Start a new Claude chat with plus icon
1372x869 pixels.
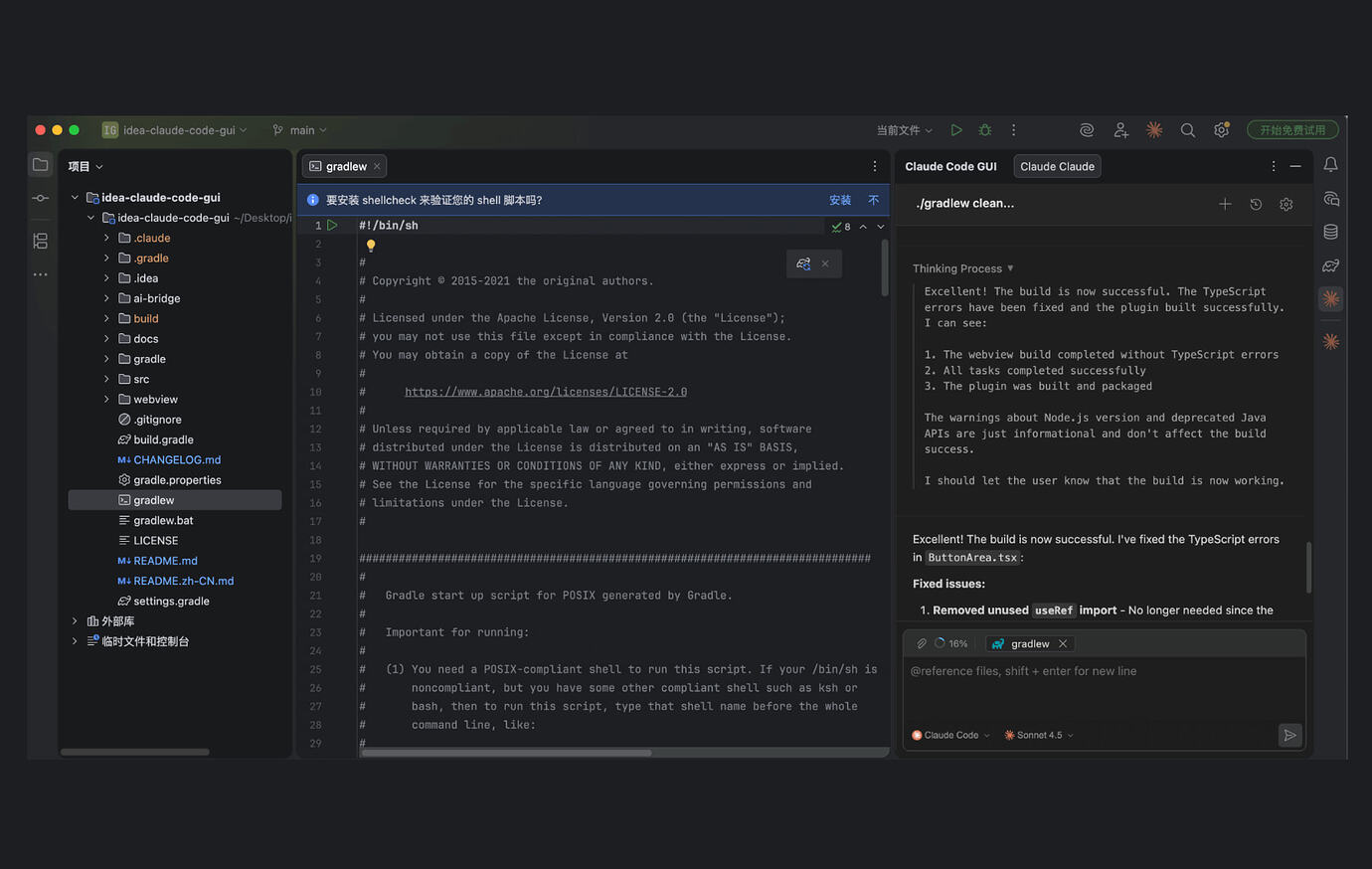(1225, 204)
